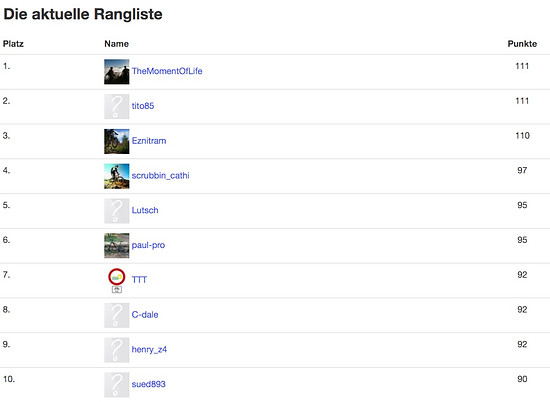Open paul-pro's profile link
This screenshot has height=402, width=550.
(148, 245)
